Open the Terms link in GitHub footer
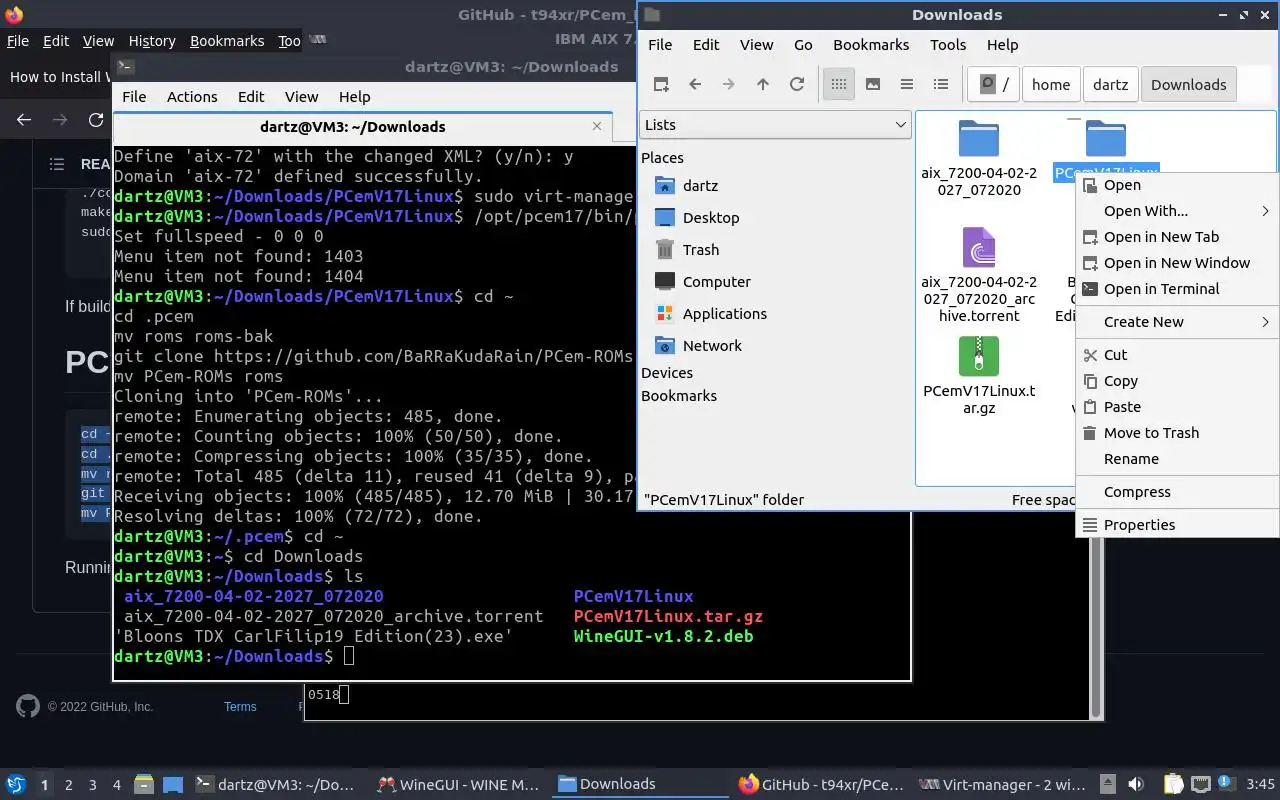 (x=240, y=707)
